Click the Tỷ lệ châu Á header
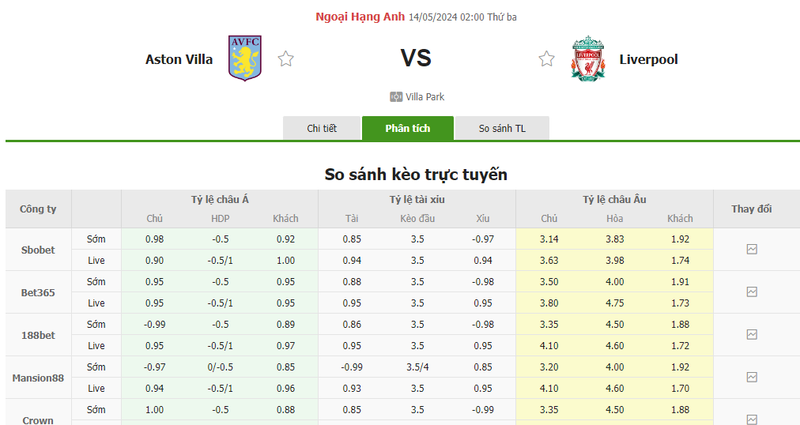This screenshot has height=425, width=800. (220, 199)
